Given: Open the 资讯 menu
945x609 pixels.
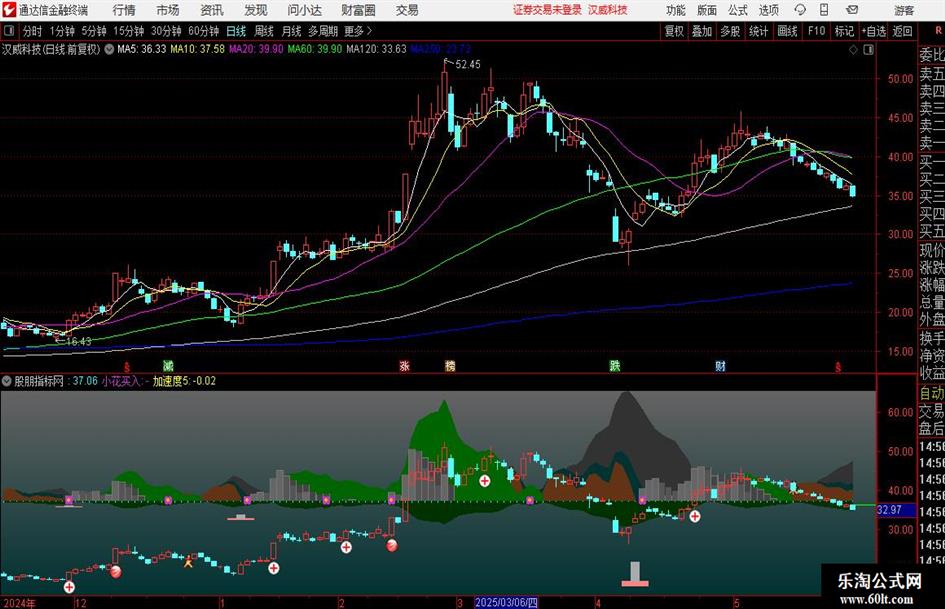Looking at the screenshot, I should click(x=212, y=10).
